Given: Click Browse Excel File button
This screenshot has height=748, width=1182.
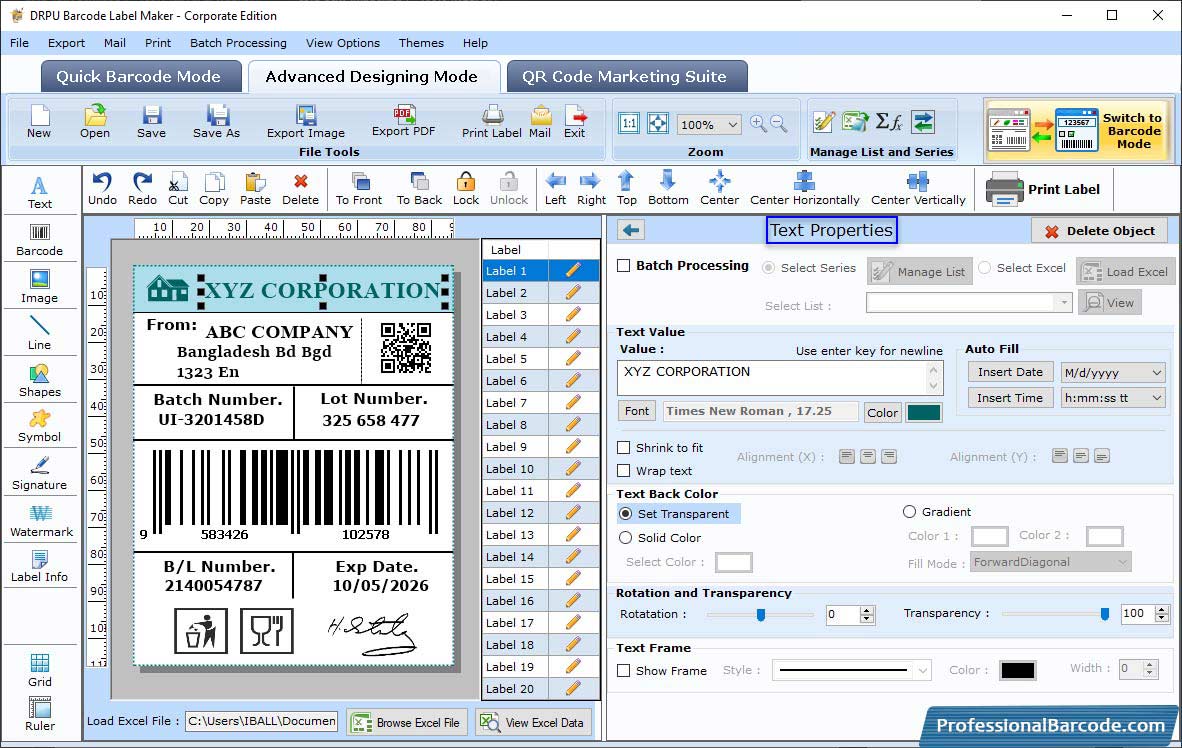Looking at the screenshot, I should (x=407, y=722).
